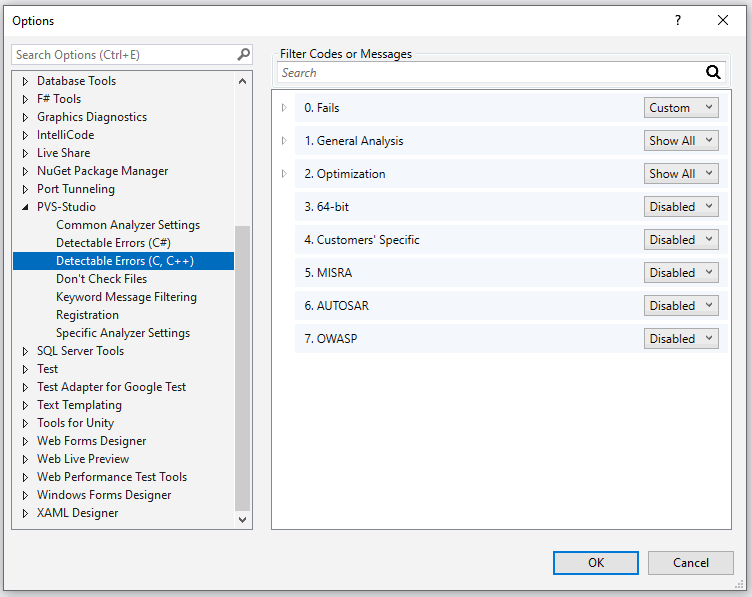Click the search magnifier in Filter Codes box
Viewport: 752px width, 597px height.
coord(713,73)
